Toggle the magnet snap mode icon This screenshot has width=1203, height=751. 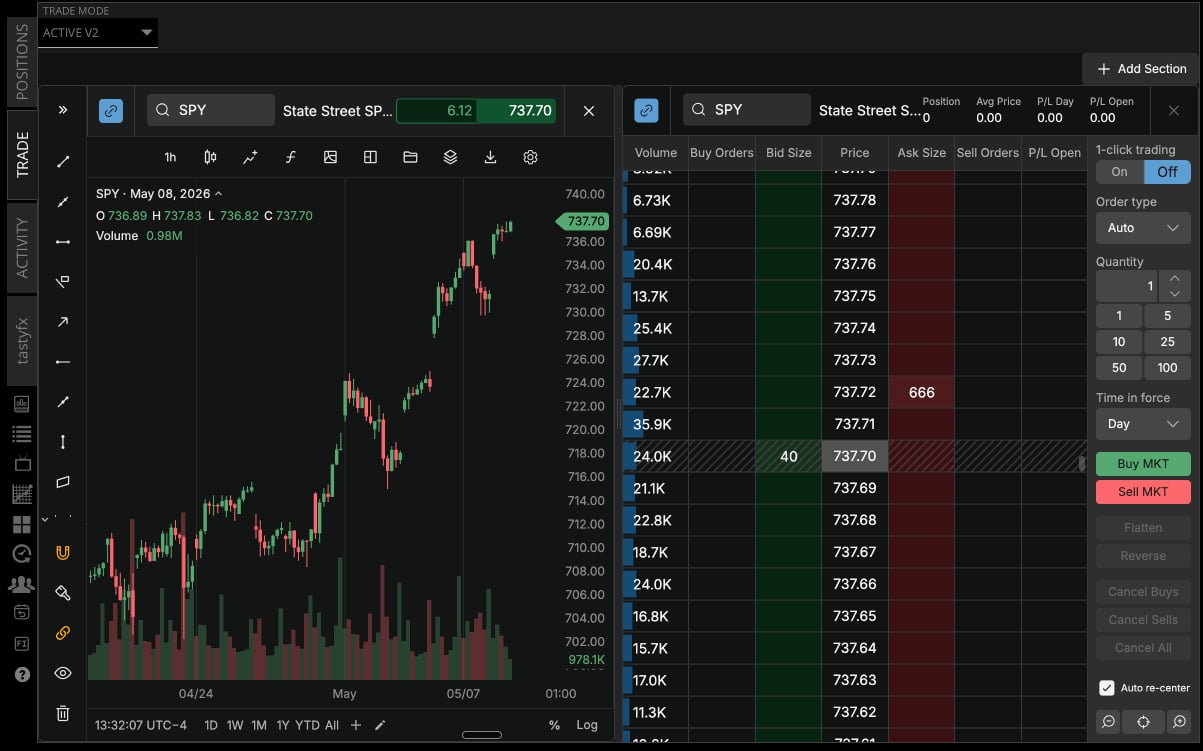pos(63,552)
